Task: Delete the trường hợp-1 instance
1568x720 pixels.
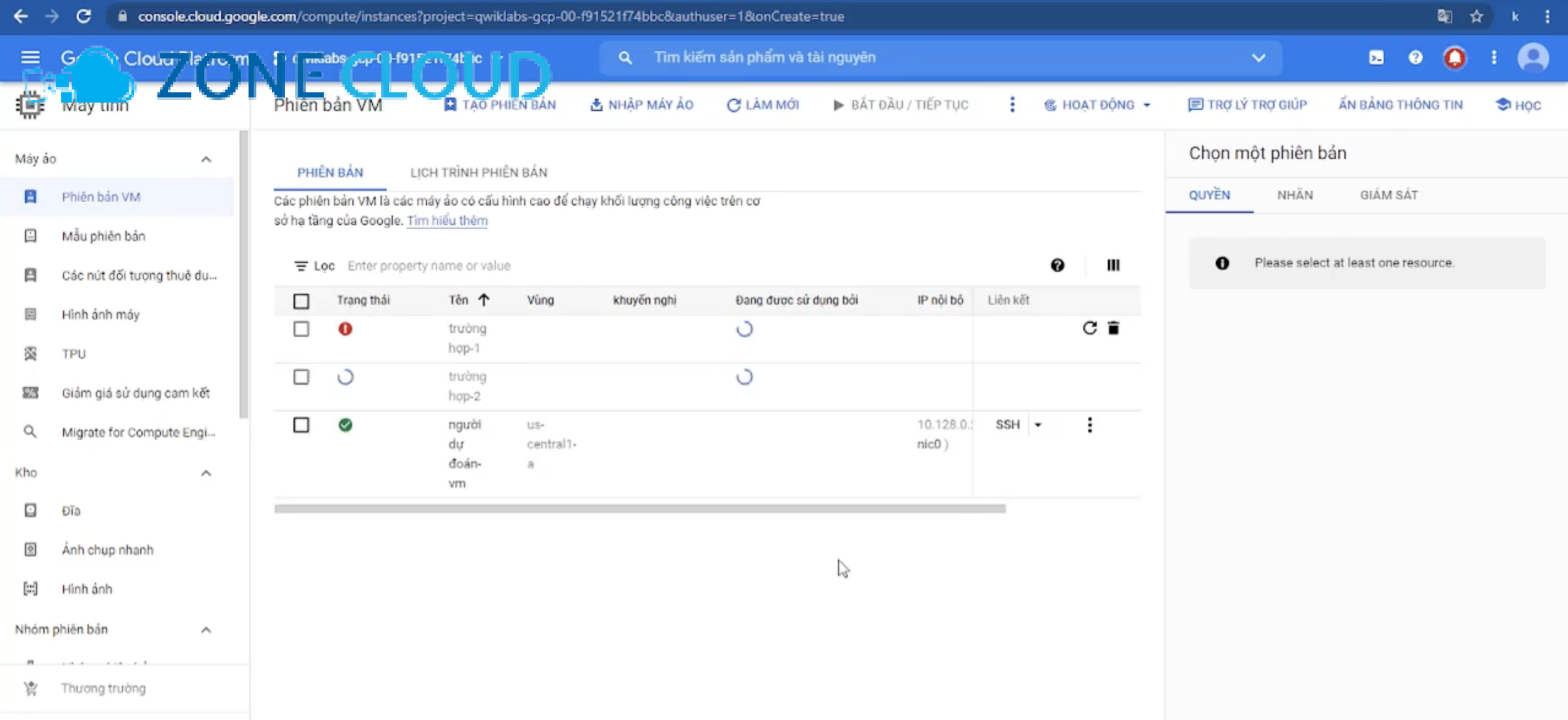Action: tap(1114, 328)
